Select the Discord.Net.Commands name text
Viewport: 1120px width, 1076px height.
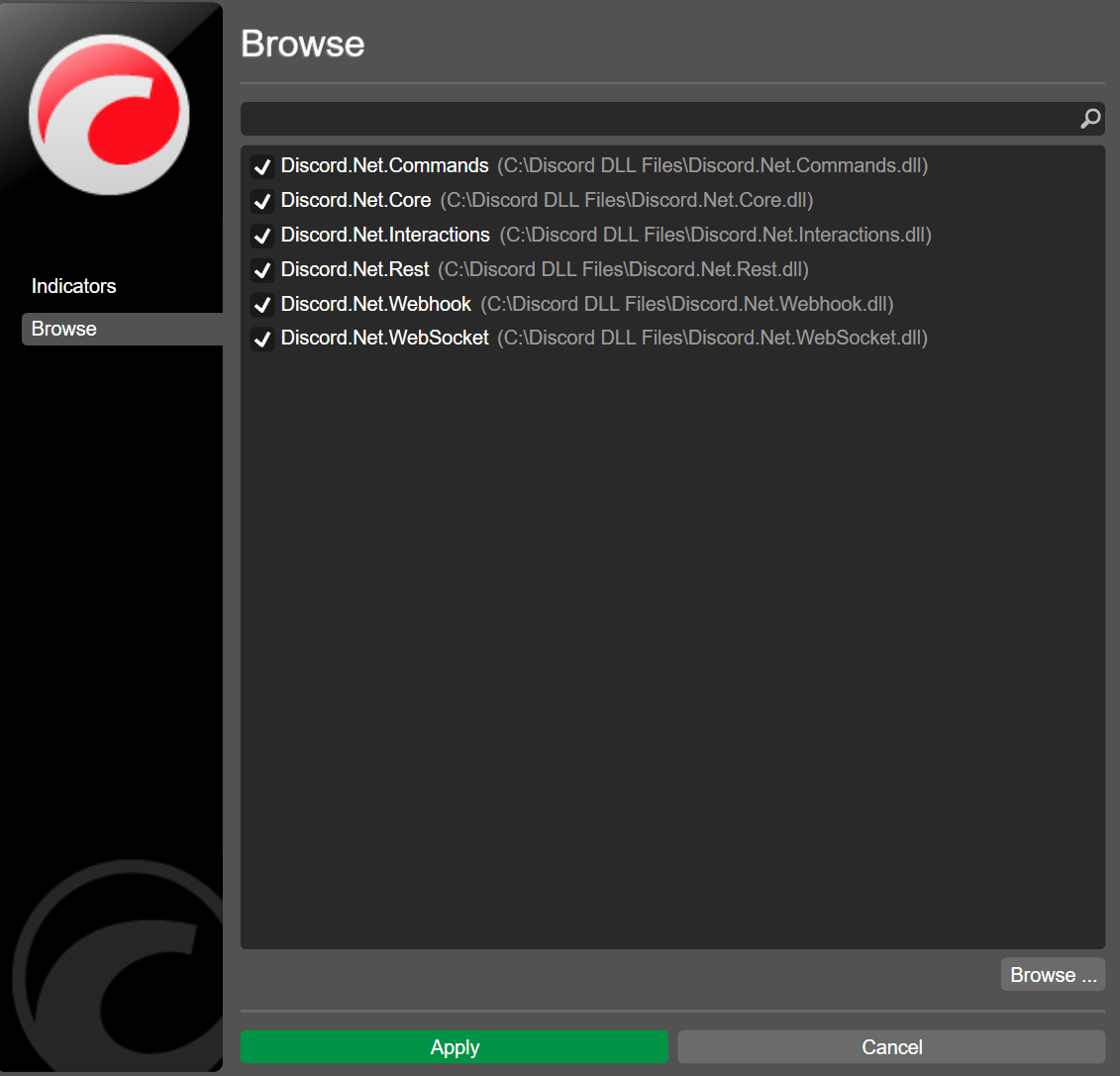(384, 165)
